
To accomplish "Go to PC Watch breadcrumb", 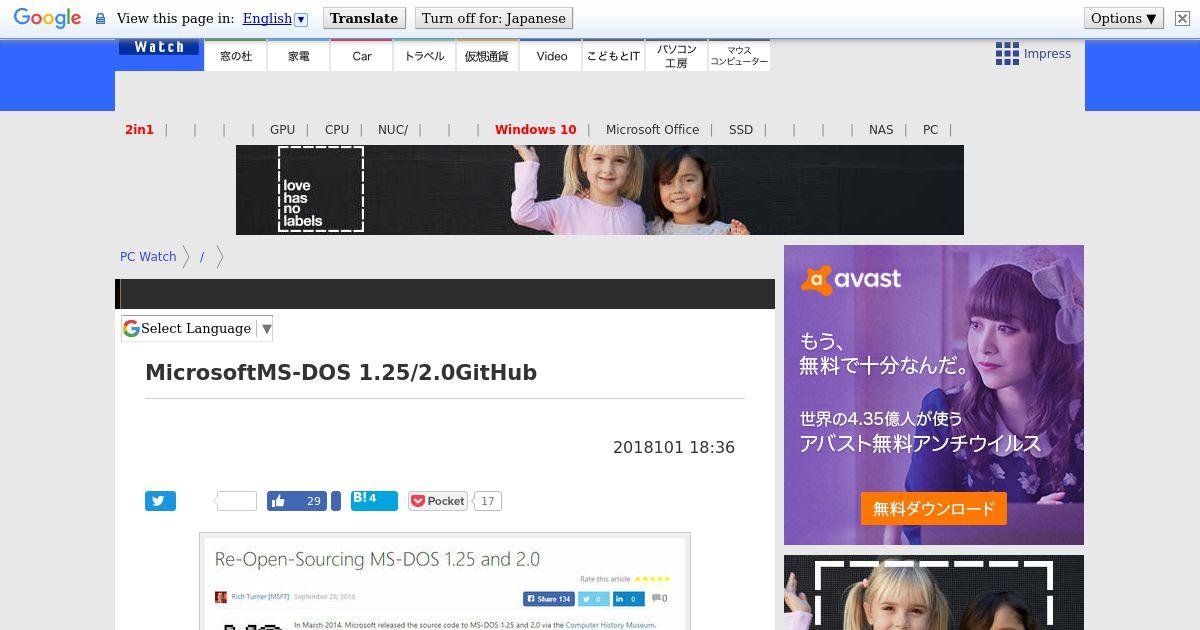I will (x=148, y=257).
